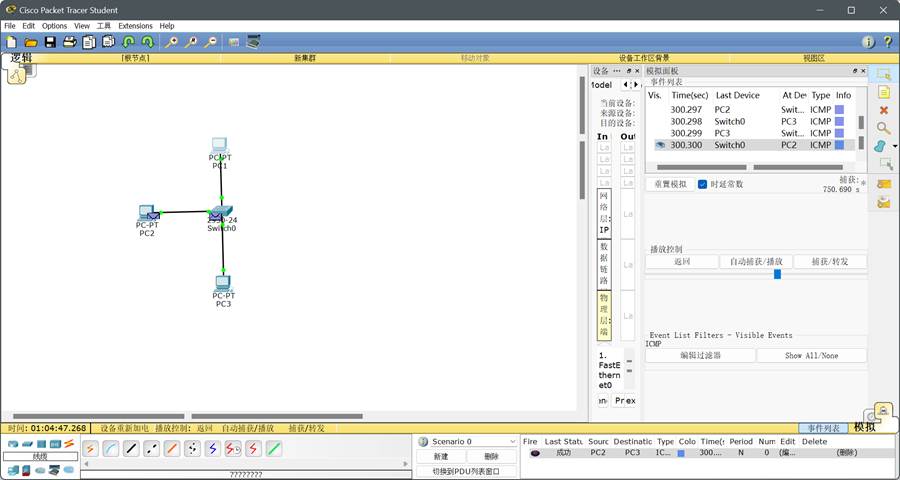Select the 300.298 Switch0 event row
Screen dimensions: 900x480
752,121
